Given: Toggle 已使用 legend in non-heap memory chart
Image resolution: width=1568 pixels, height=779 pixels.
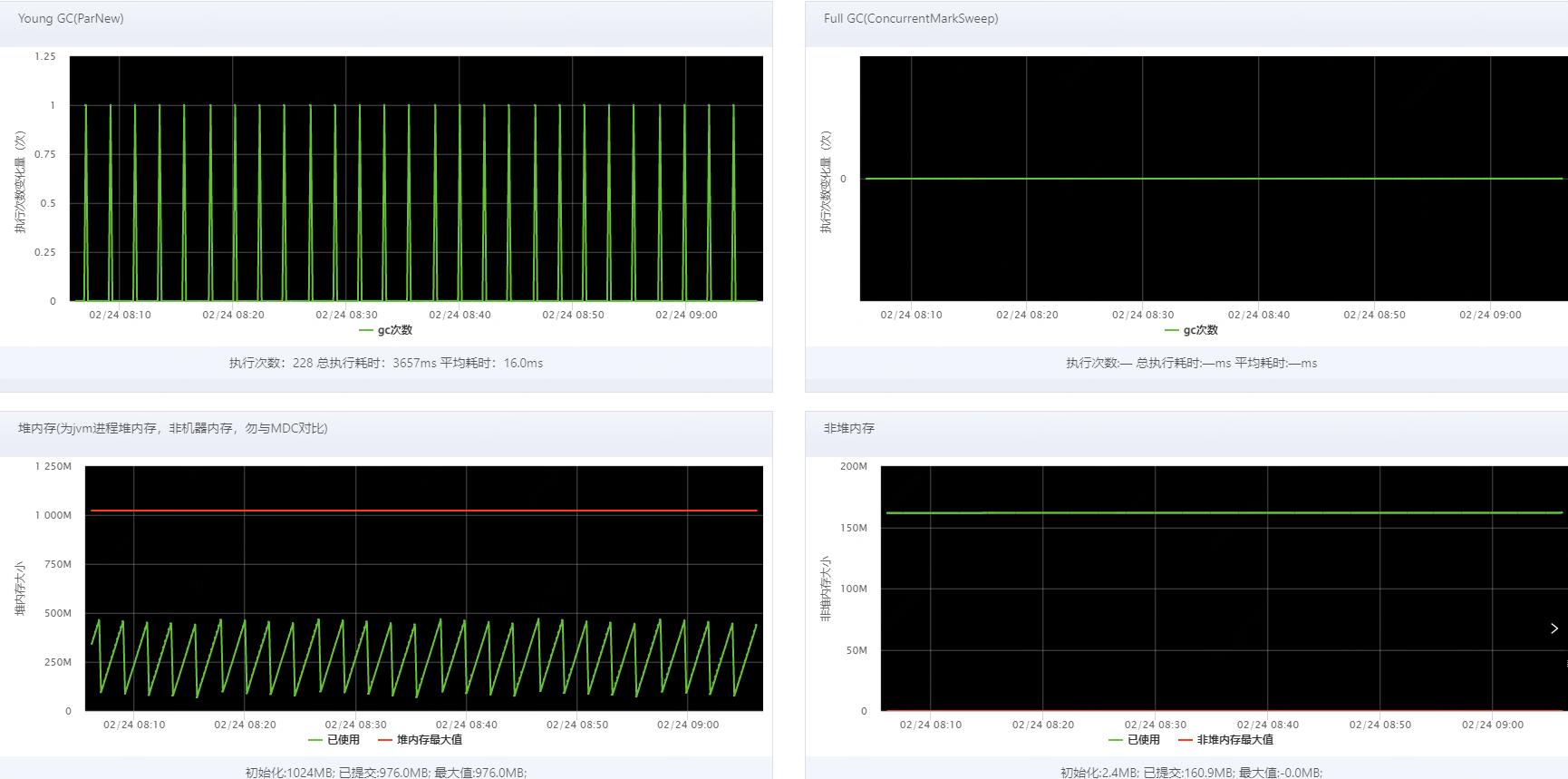Looking at the screenshot, I should click(1134, 740).
